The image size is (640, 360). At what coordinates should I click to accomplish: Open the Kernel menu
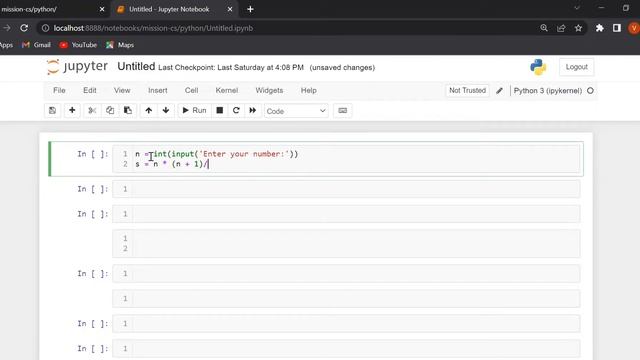coord(227,90)
